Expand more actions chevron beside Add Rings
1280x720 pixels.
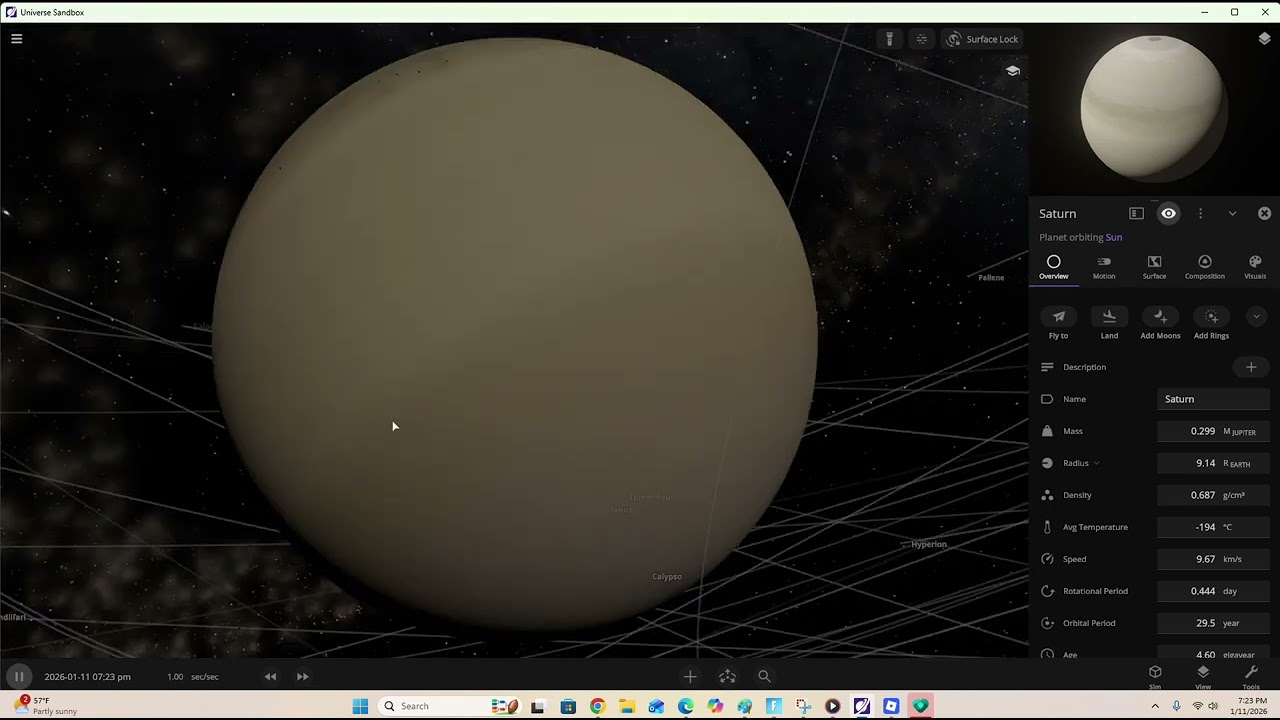coord(1257,317)
